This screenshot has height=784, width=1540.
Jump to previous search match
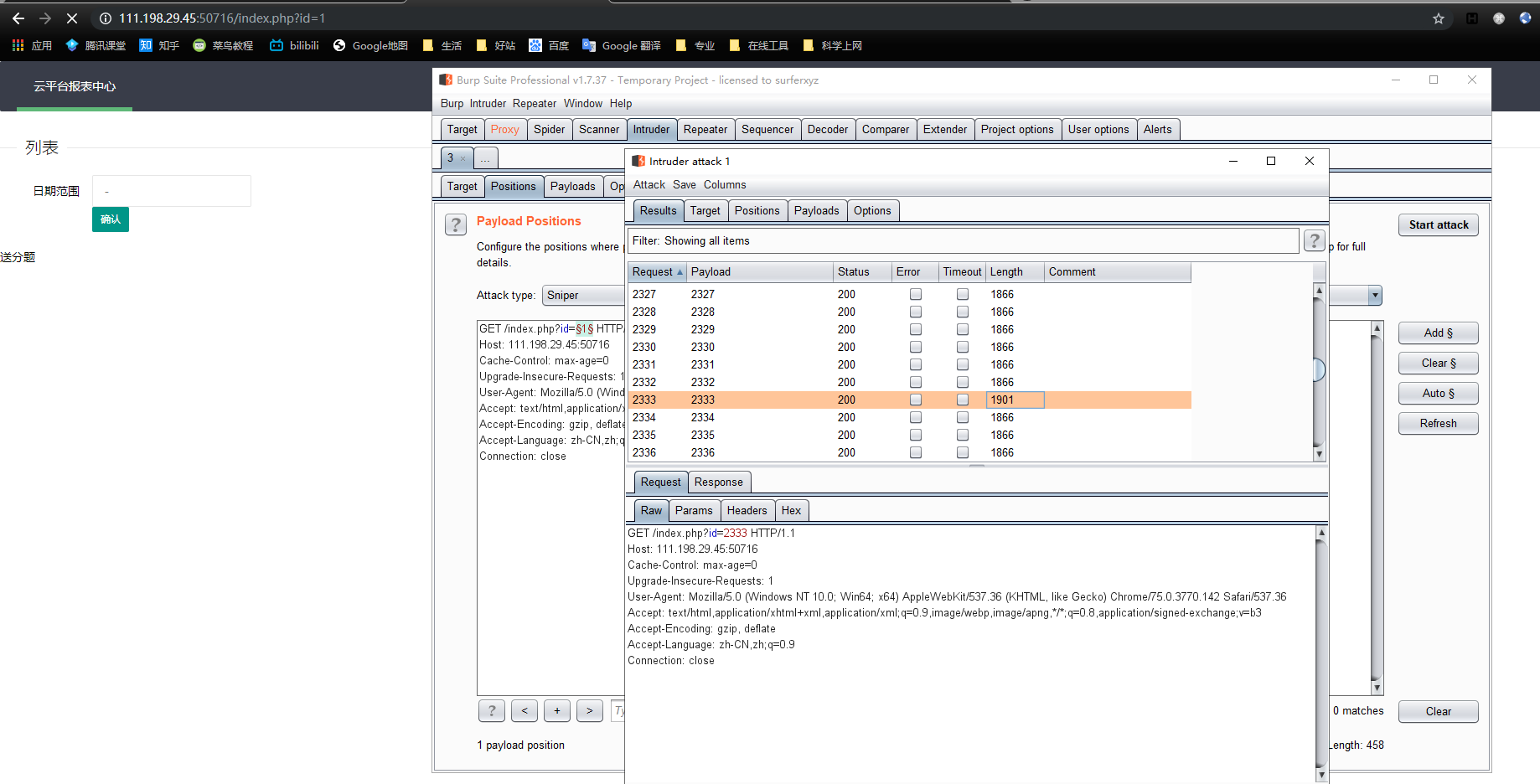(525, 710)
